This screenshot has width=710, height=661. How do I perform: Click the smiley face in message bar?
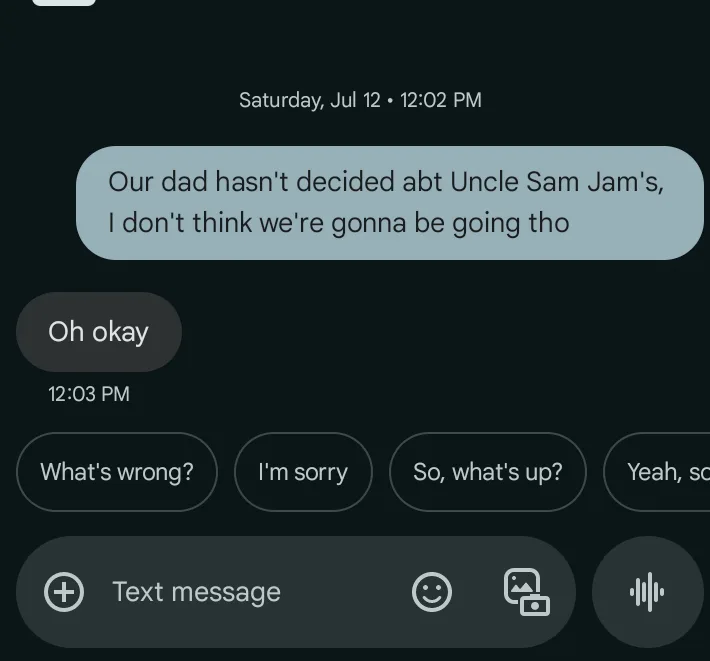pos(432,592)
